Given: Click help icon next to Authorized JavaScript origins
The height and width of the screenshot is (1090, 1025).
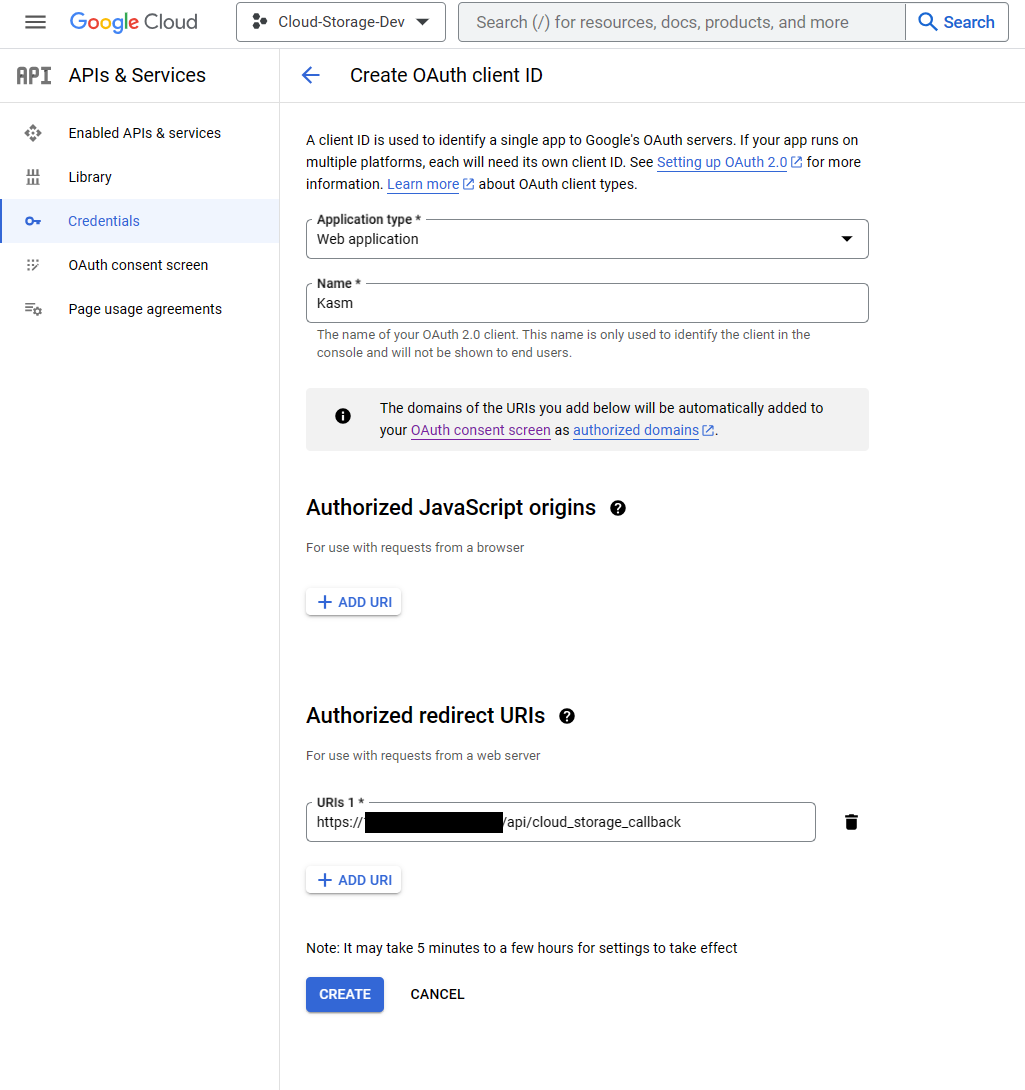Looking at the screenshot, I should click(x=617, y=508).
